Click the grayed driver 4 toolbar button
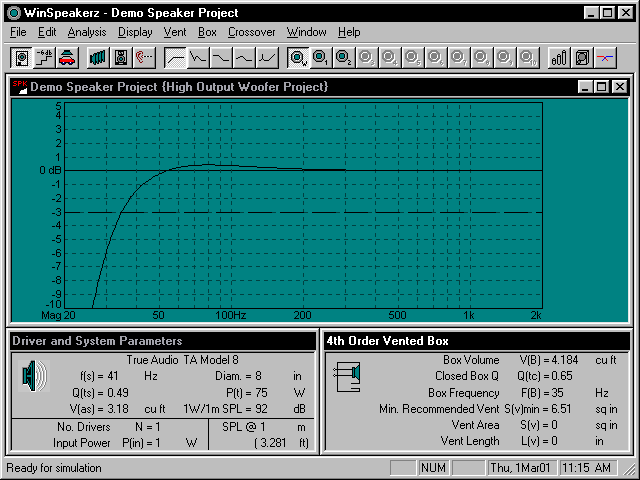 point(389,58)
